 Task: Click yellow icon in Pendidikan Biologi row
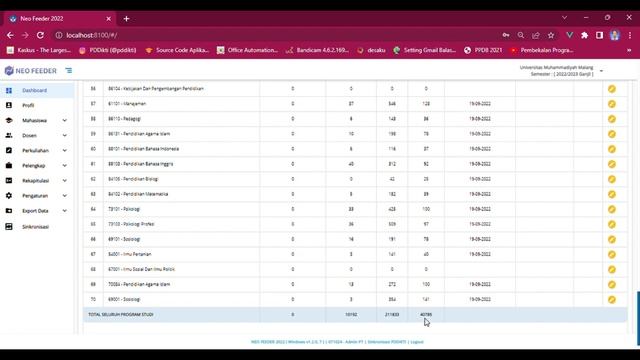click(611, 179)
